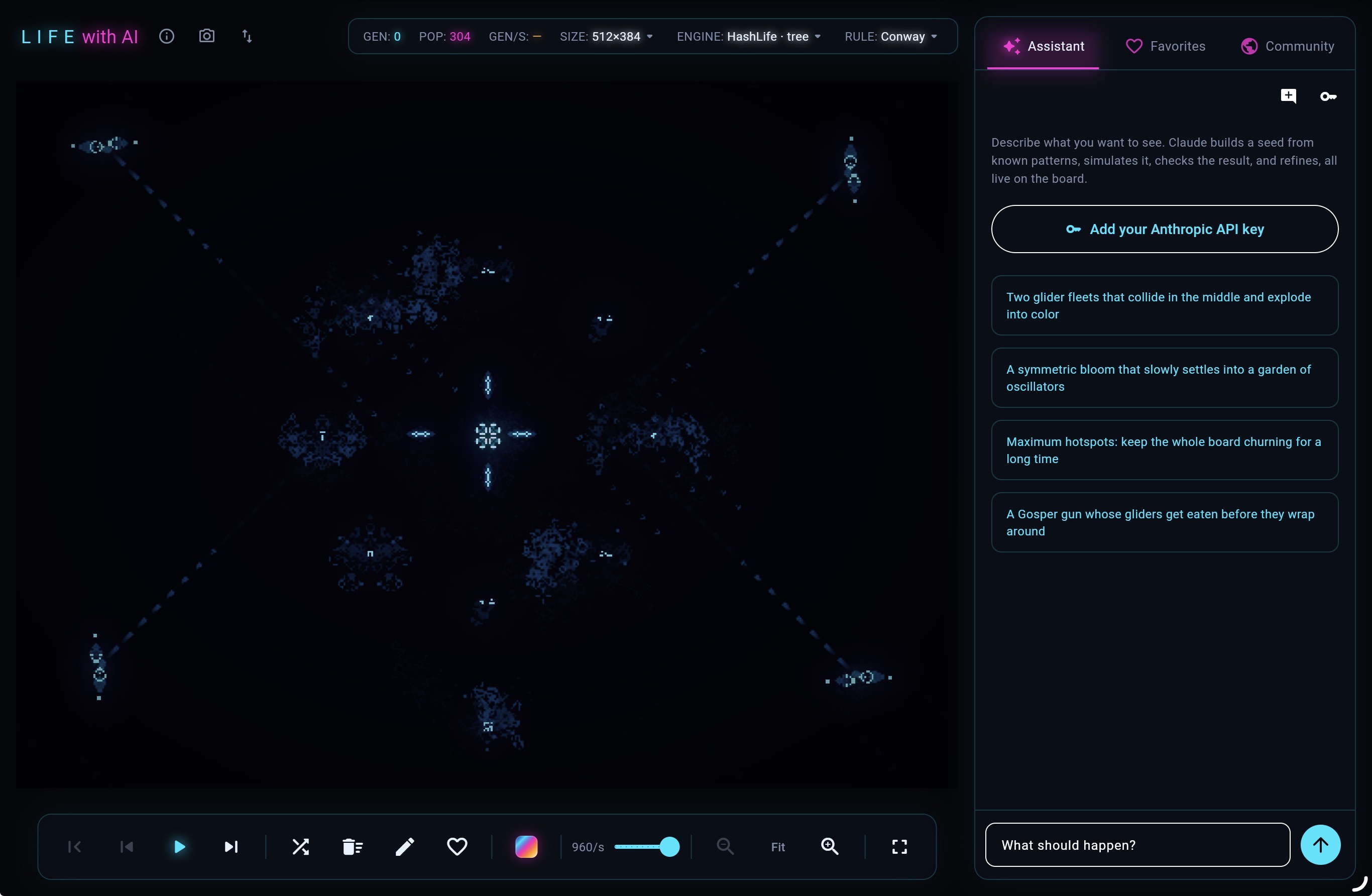Take a snapshot with the camera icon
The height and width of the screenshot is (896, 1372).
point(207,36)
